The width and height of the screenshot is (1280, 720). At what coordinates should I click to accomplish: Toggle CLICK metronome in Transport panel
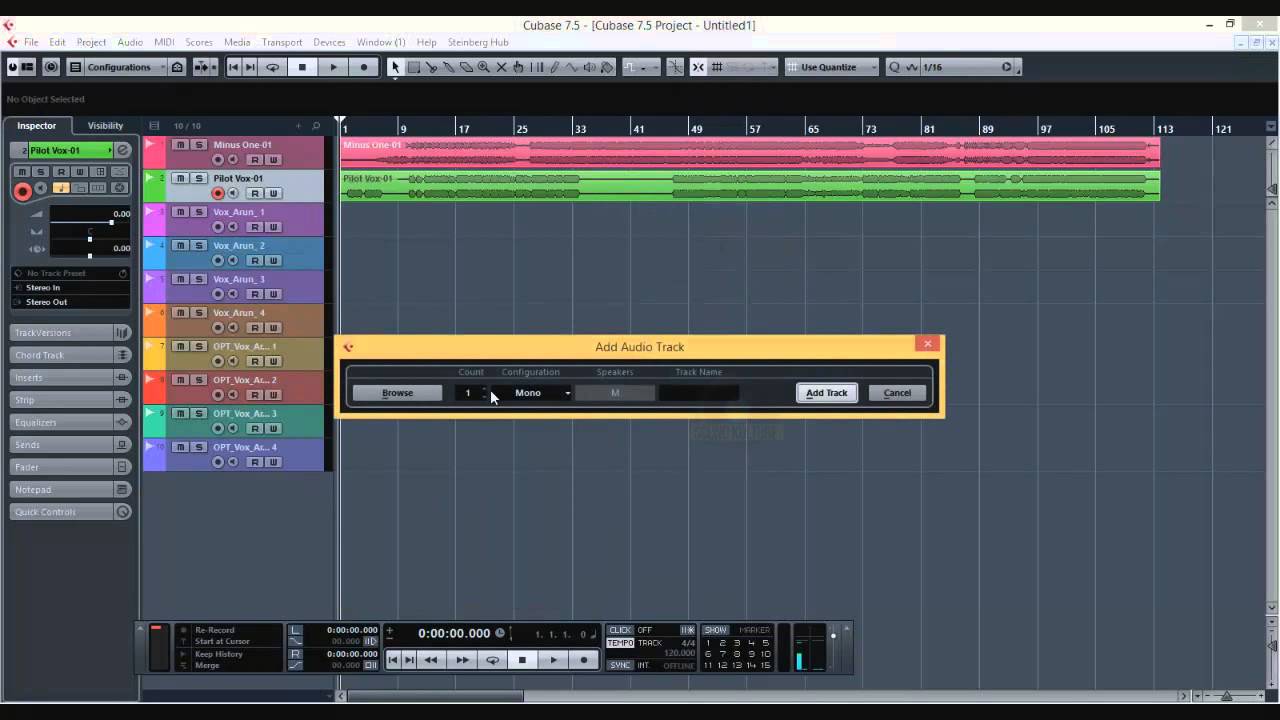tap(620, 630)
